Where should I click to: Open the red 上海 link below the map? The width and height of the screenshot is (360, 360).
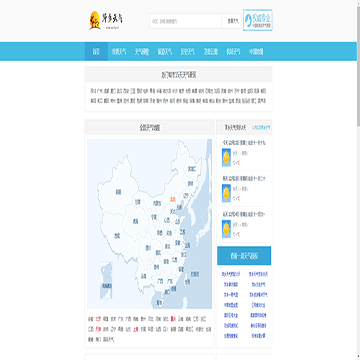coord(135,329)
